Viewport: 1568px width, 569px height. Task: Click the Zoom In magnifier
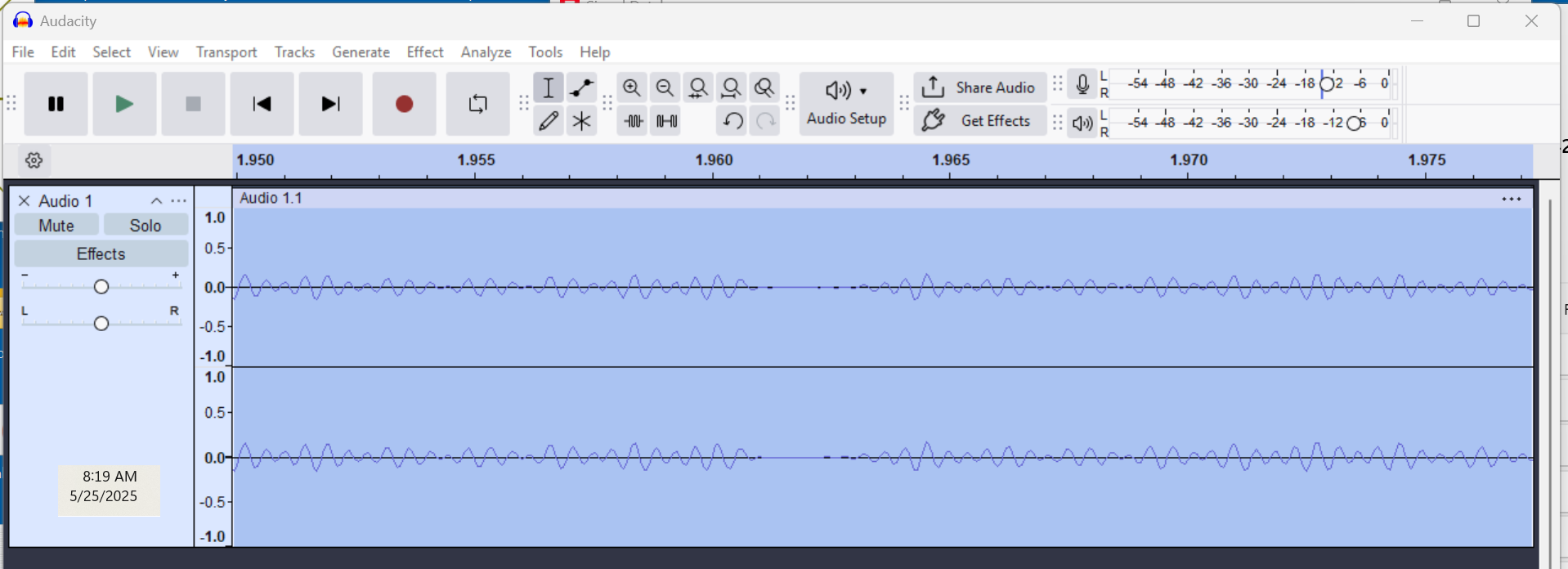coord(631,87)
